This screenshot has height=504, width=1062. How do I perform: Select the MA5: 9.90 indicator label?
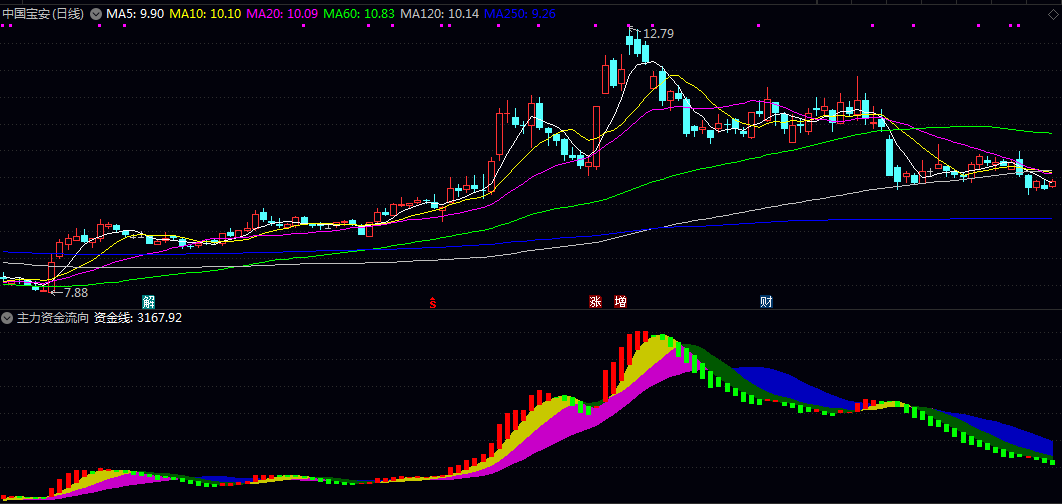click(135, 14)
